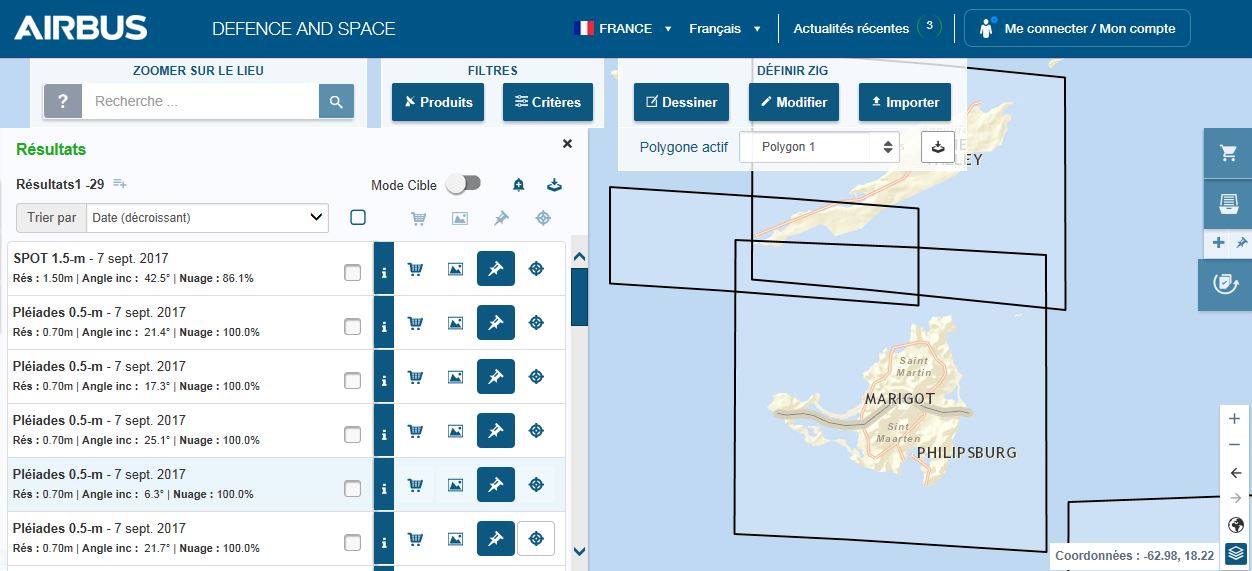1252x571 pixels.
Task: Click the header batch pin icon
Action: point(501,217)
